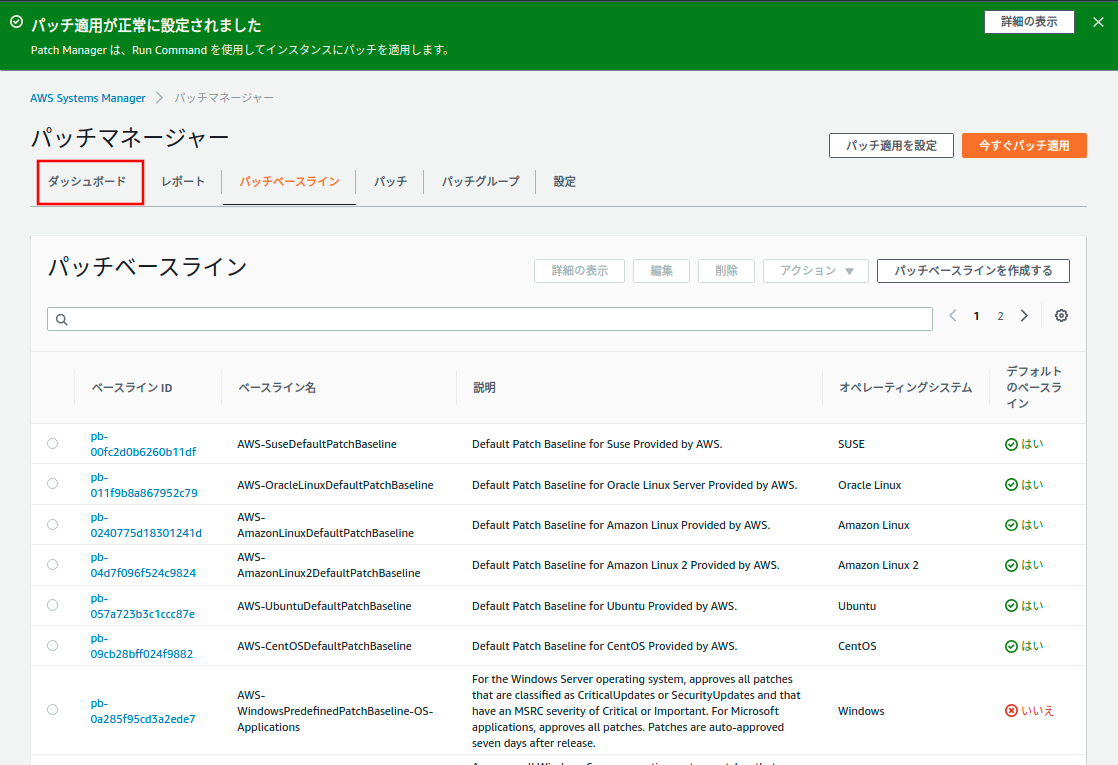Open the アクション dropdown menu
This screenshot has width=1118, height=765.
[816, 271]
